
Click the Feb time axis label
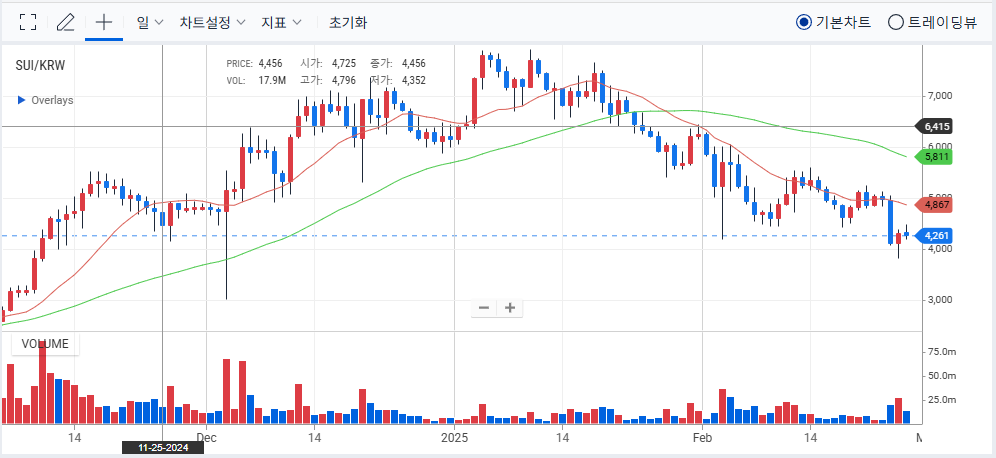(x=702, y=438)
